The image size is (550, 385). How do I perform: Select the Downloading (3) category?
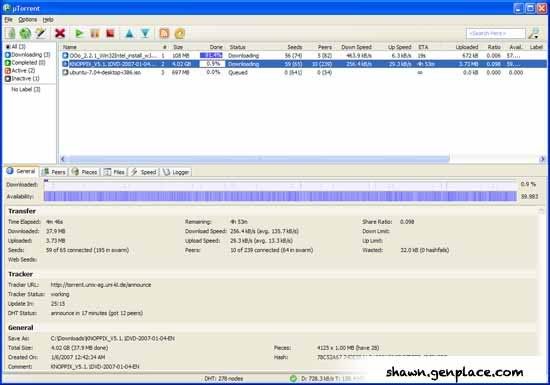28,54
